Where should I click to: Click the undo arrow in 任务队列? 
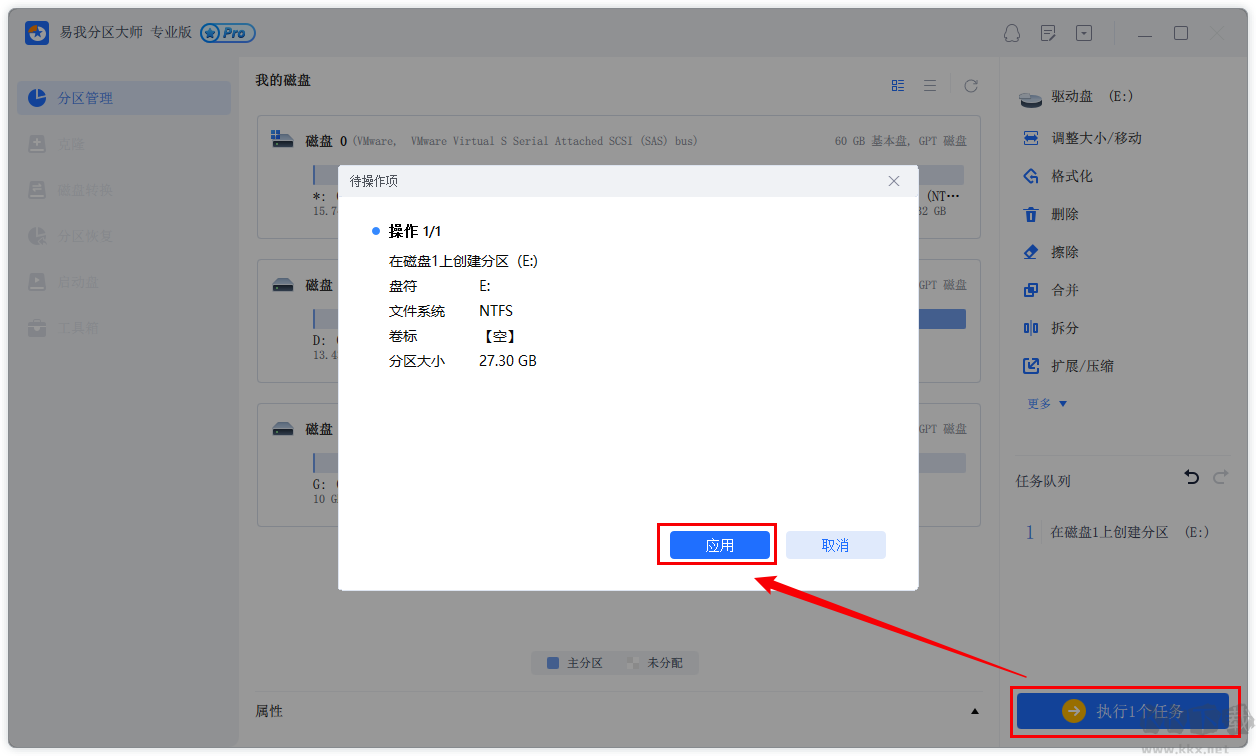[1192, 478]
